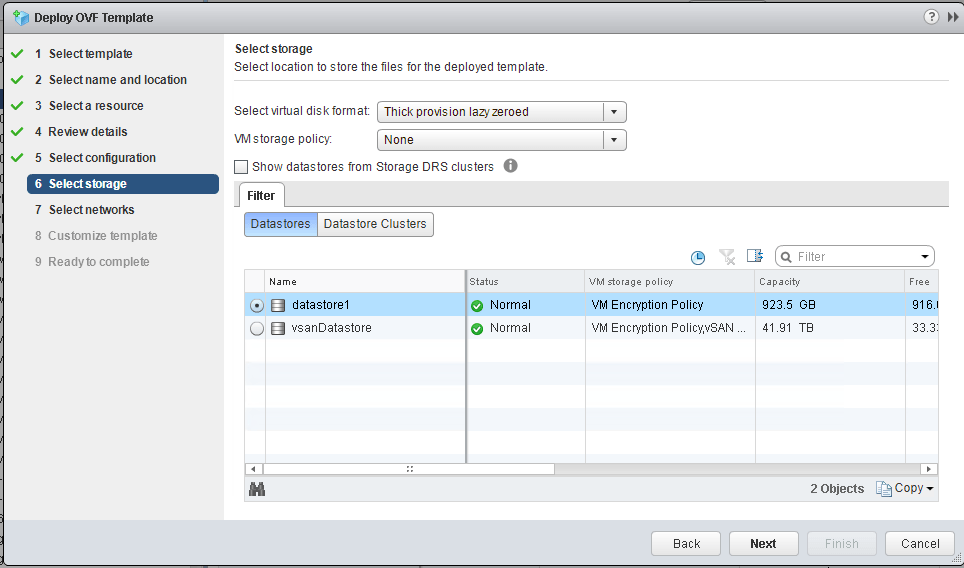Click the Next button
Image resolution: width=964 pixels, height=568 pixels.
(x=763, y=543)
